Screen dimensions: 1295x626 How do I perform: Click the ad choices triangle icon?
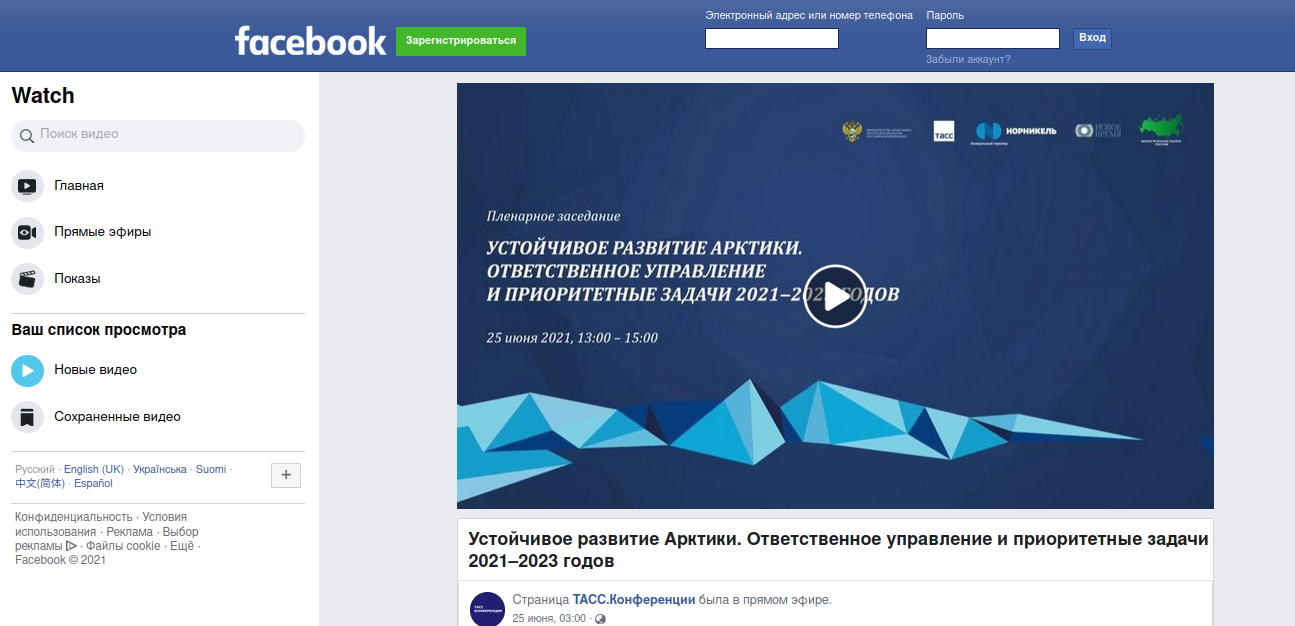71,546
